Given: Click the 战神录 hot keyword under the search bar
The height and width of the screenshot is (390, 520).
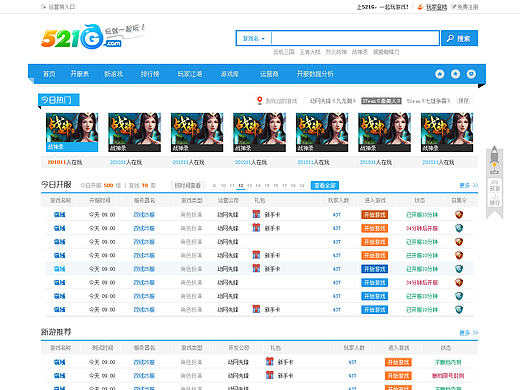Looking at the screenshot, I should pyautogui.click(x=360, y=52).
